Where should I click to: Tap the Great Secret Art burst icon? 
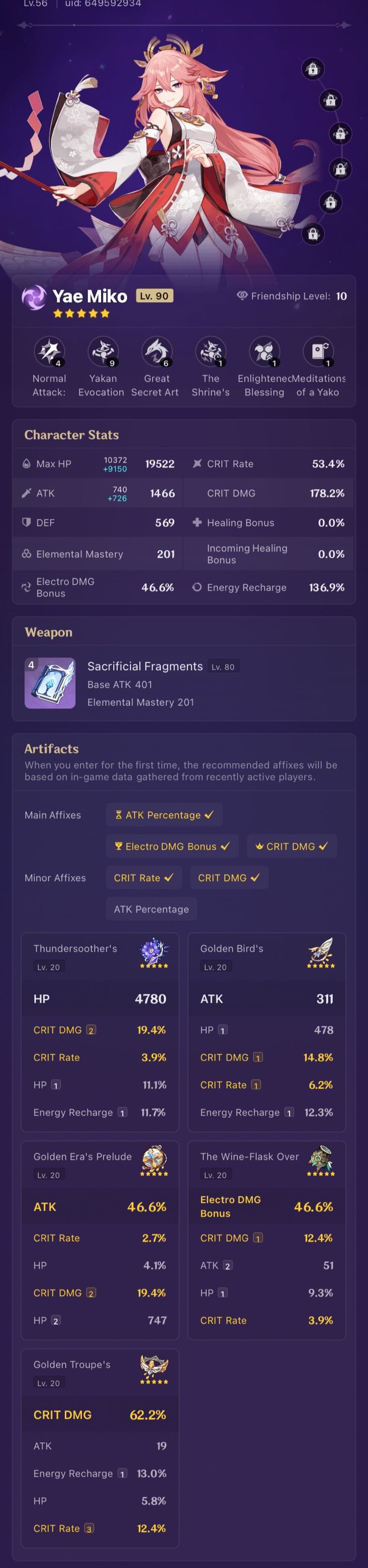(x=157, y=352)
